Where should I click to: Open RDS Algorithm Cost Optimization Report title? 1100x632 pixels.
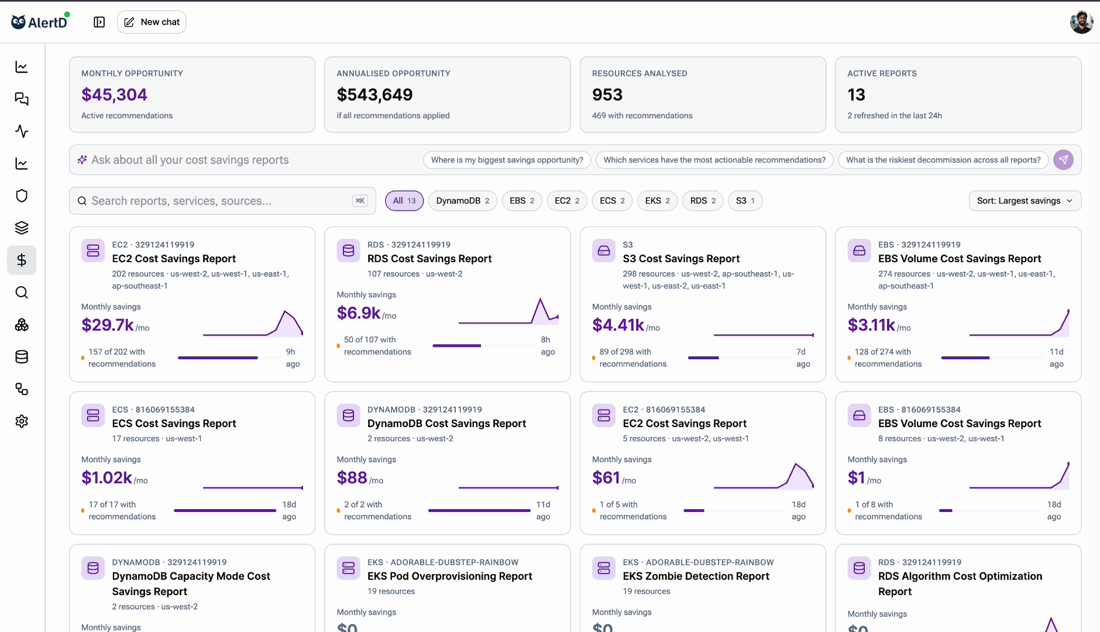[960, 584]
